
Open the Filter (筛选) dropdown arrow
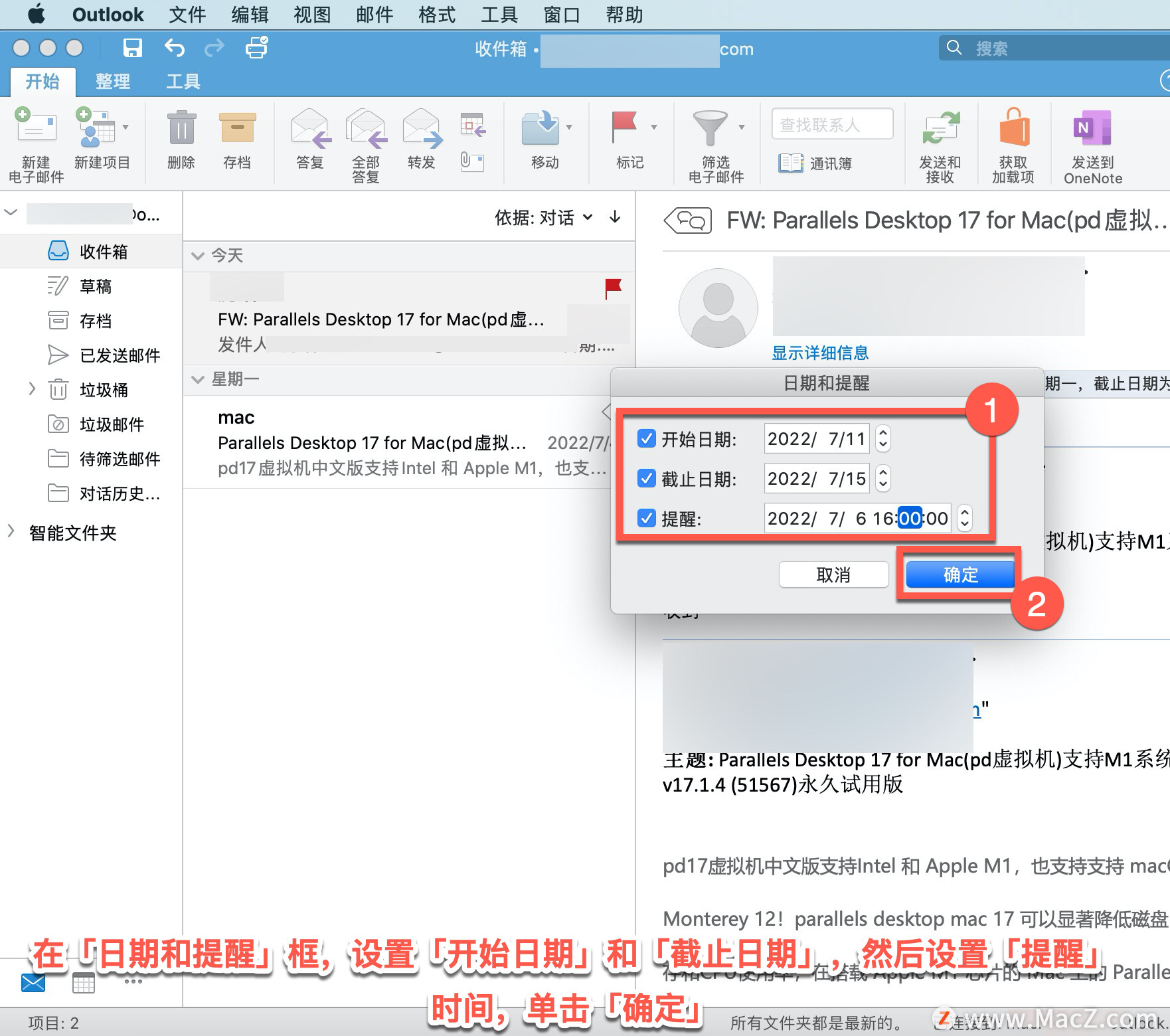pyautogui.click(x=742, y=127)
